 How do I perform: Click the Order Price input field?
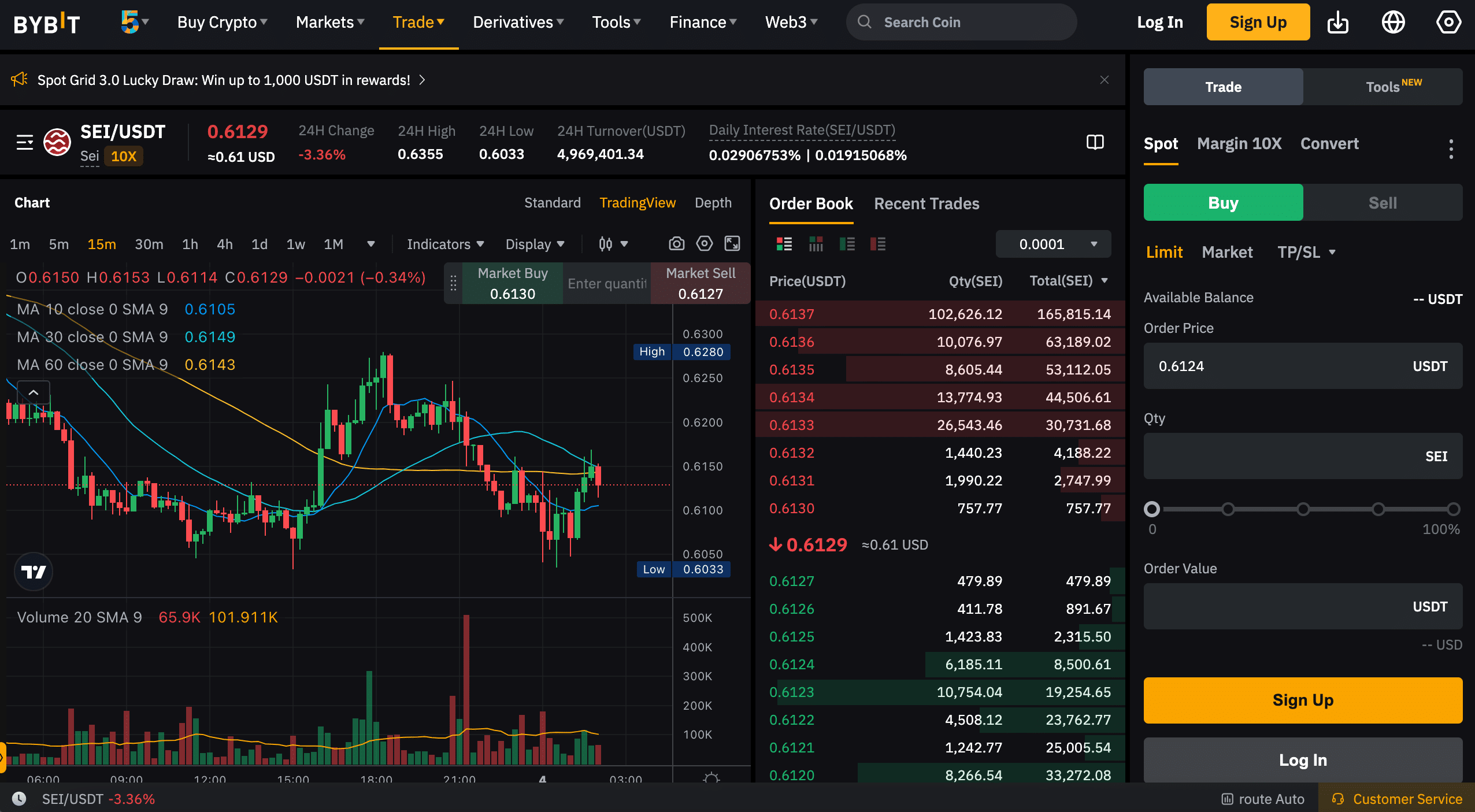[1303, 366]
